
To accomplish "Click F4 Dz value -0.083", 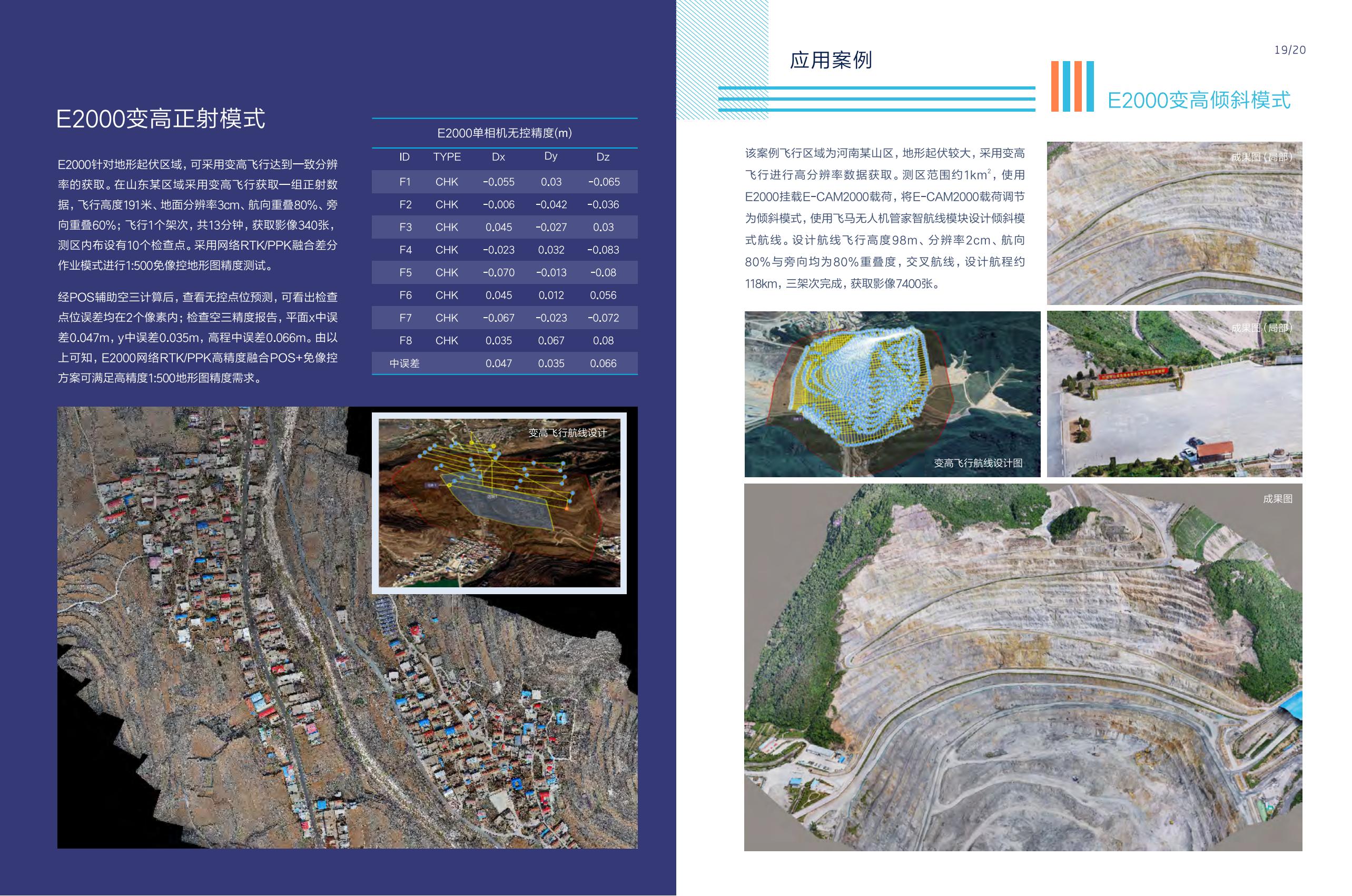I will tap(603, 250).
